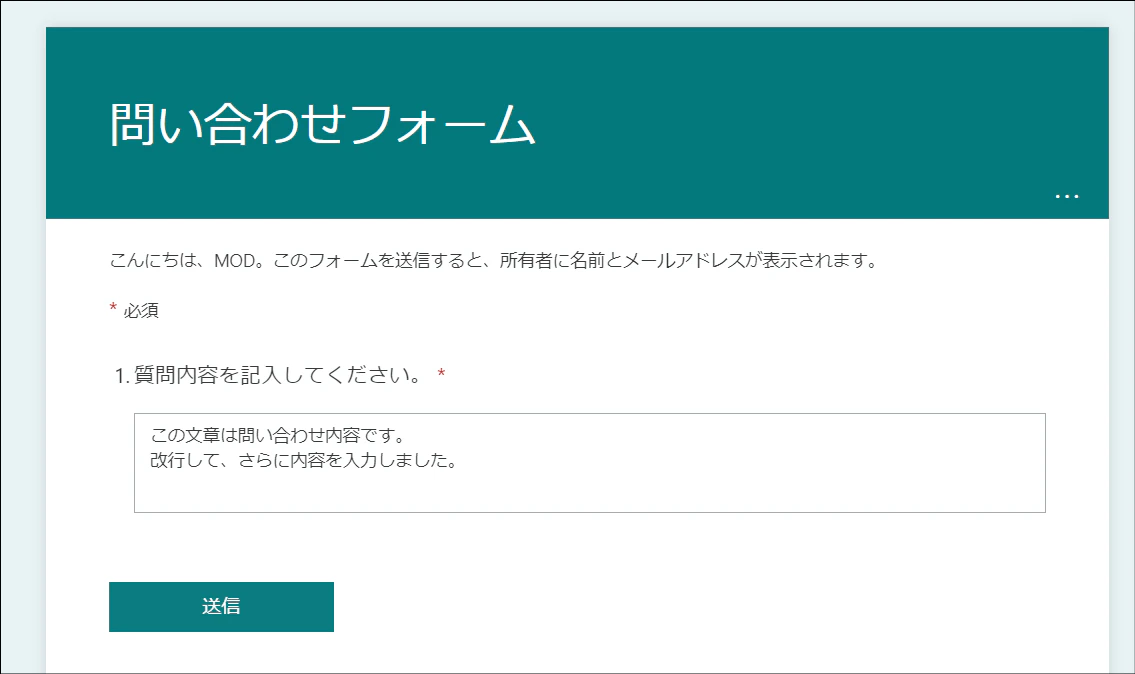This screenshot has height=674, width=1135.
Task: Click the bottom edge of the teal banner
Action: click(576, 216)
